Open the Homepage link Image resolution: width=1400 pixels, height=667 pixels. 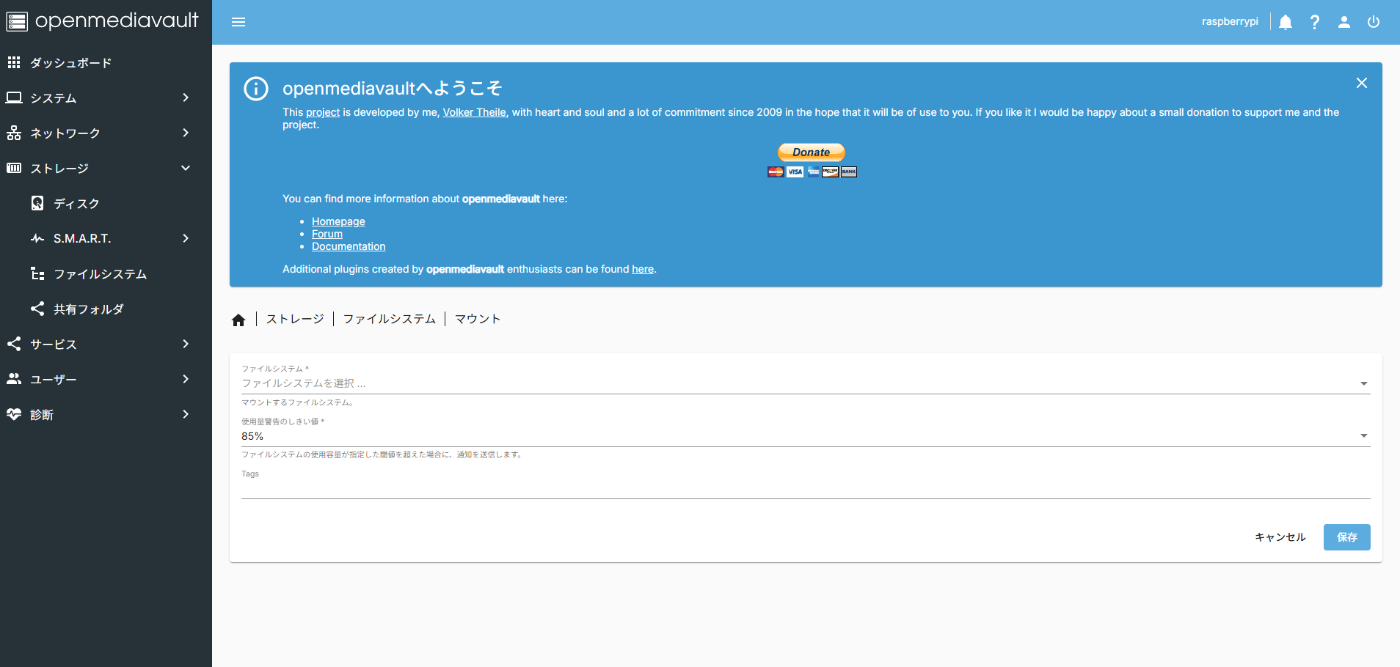pos(338,222)
